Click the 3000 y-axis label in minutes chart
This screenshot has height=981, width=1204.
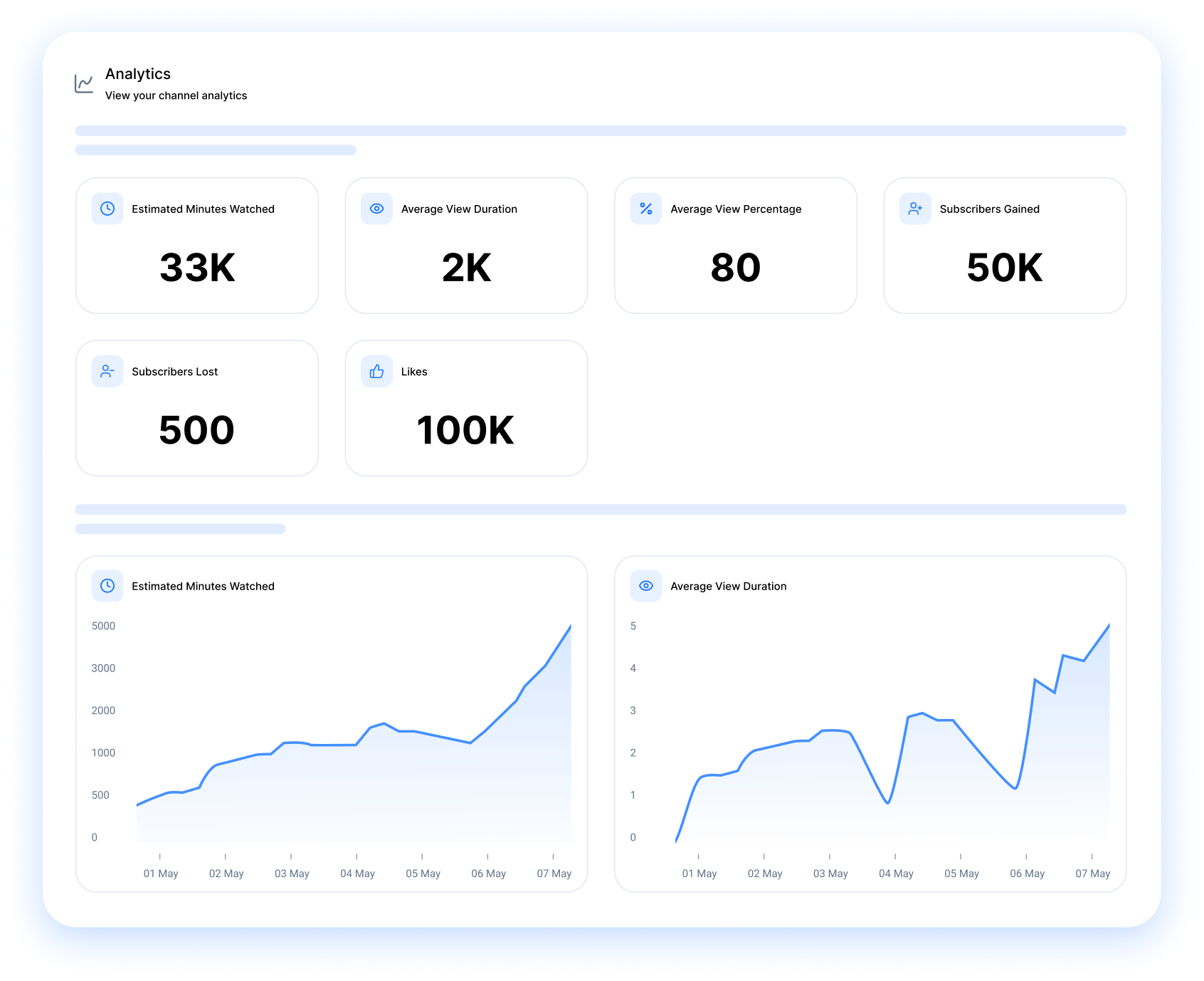click(103, 668)
